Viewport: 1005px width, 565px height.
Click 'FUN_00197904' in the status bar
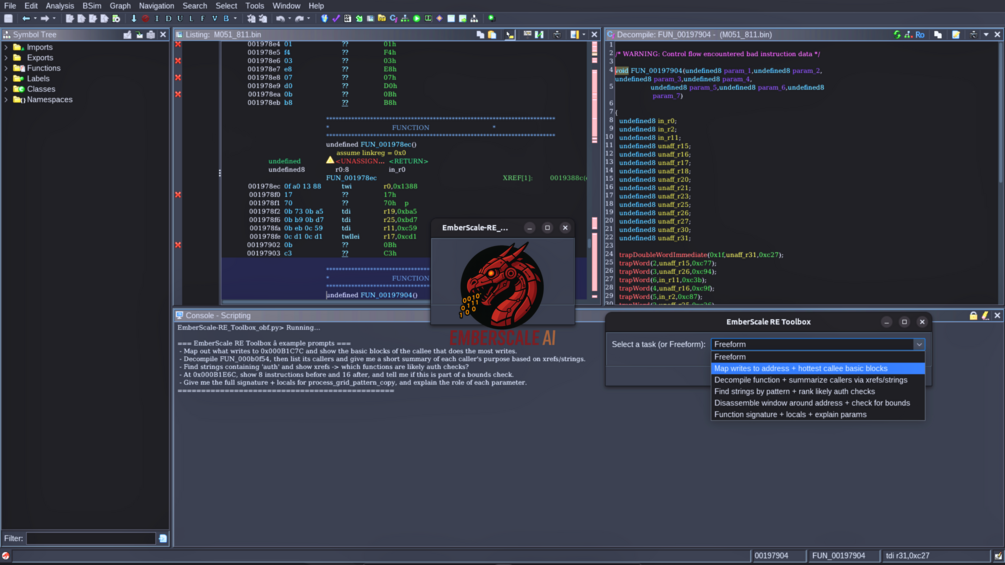point(838,555)
